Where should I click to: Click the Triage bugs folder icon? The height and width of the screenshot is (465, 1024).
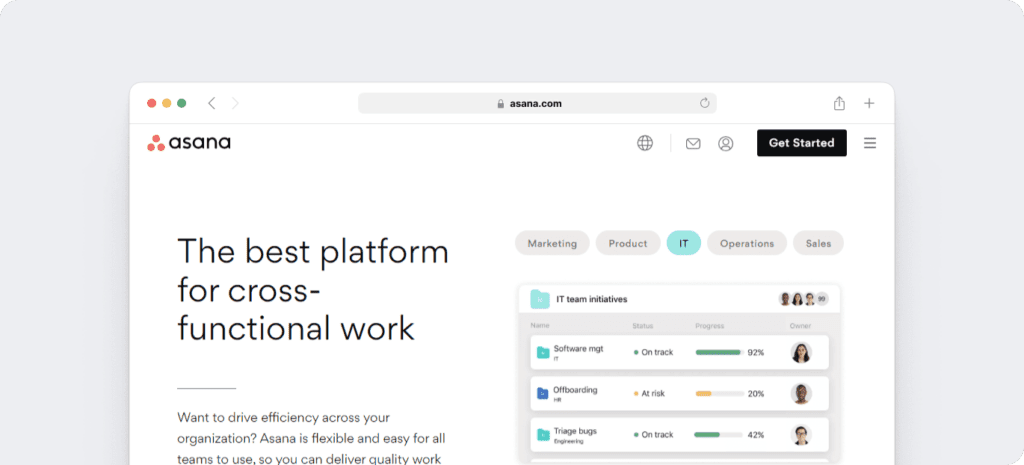(543, 435)
